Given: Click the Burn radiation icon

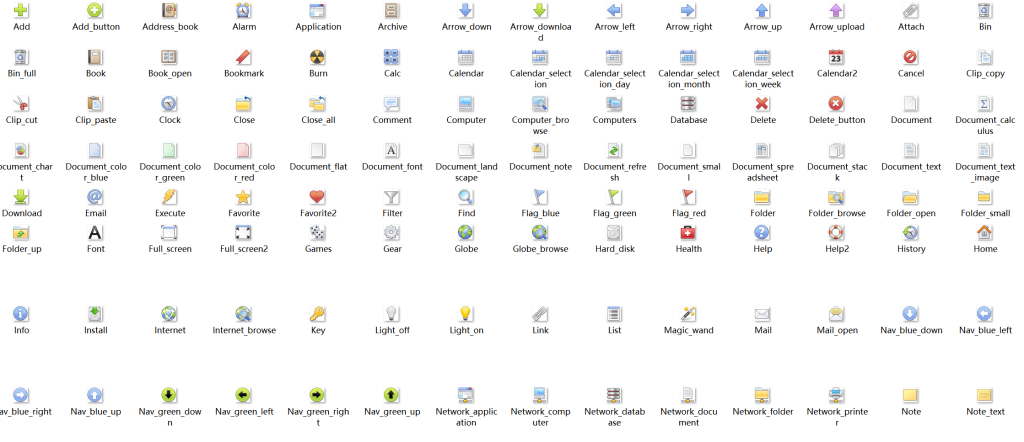Looking at the screenshot, I should 318,57.
